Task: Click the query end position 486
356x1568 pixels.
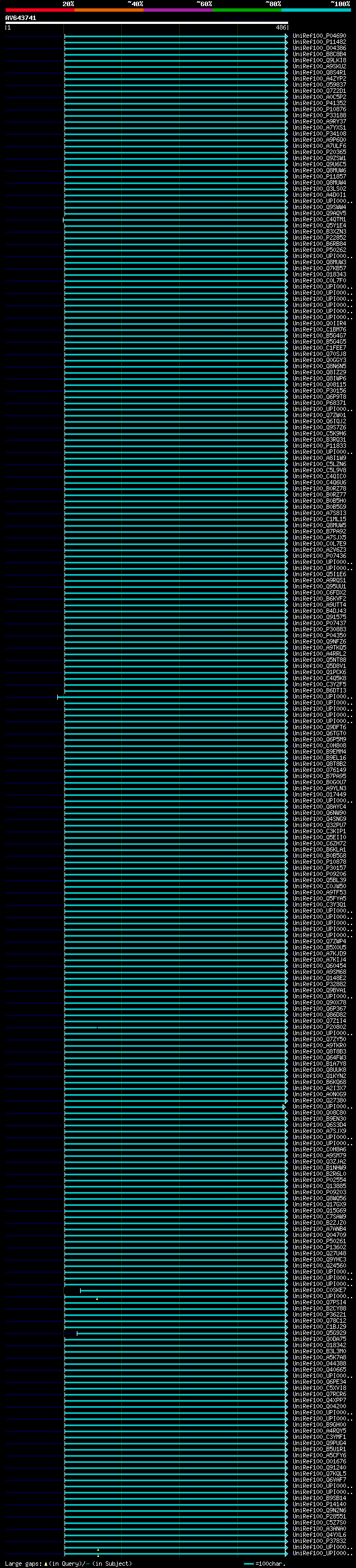Action: point(280,28)
